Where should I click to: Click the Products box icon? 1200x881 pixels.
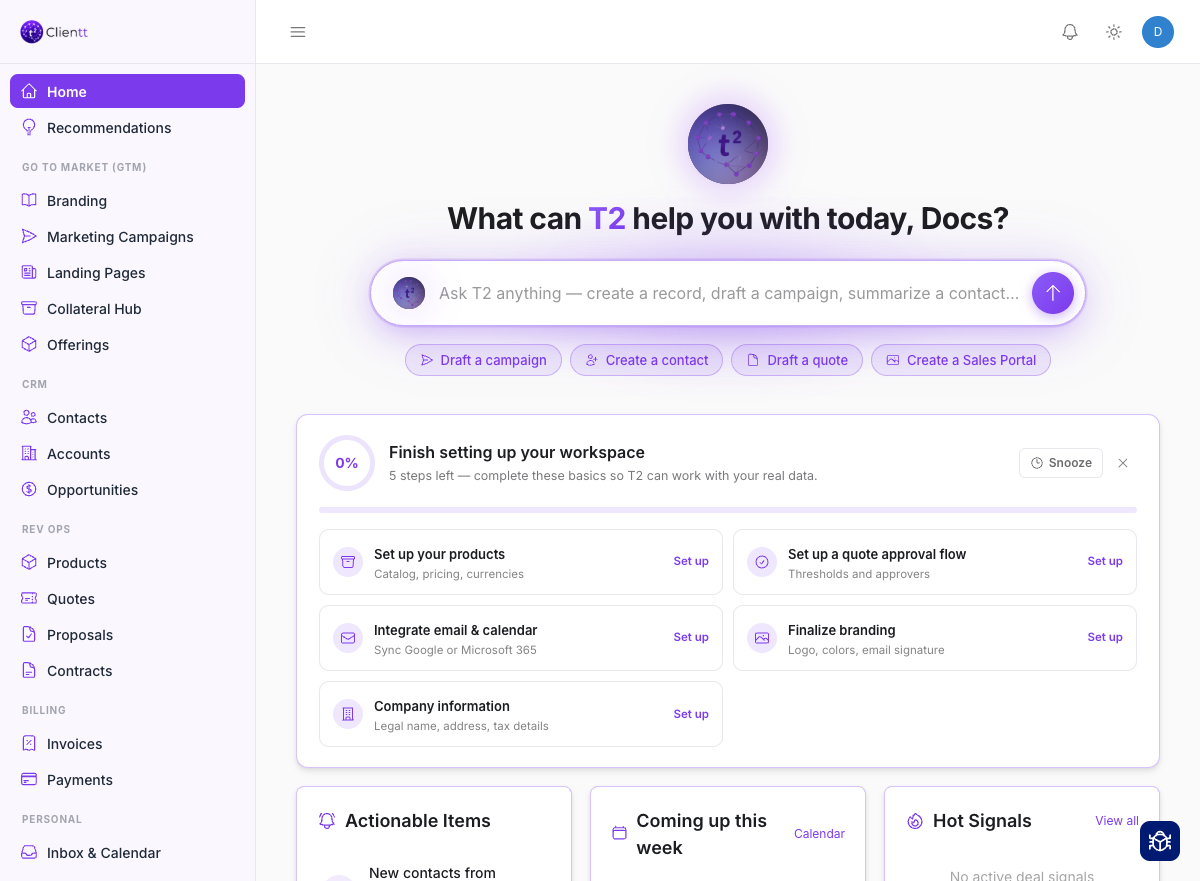(x=29, y=562)
